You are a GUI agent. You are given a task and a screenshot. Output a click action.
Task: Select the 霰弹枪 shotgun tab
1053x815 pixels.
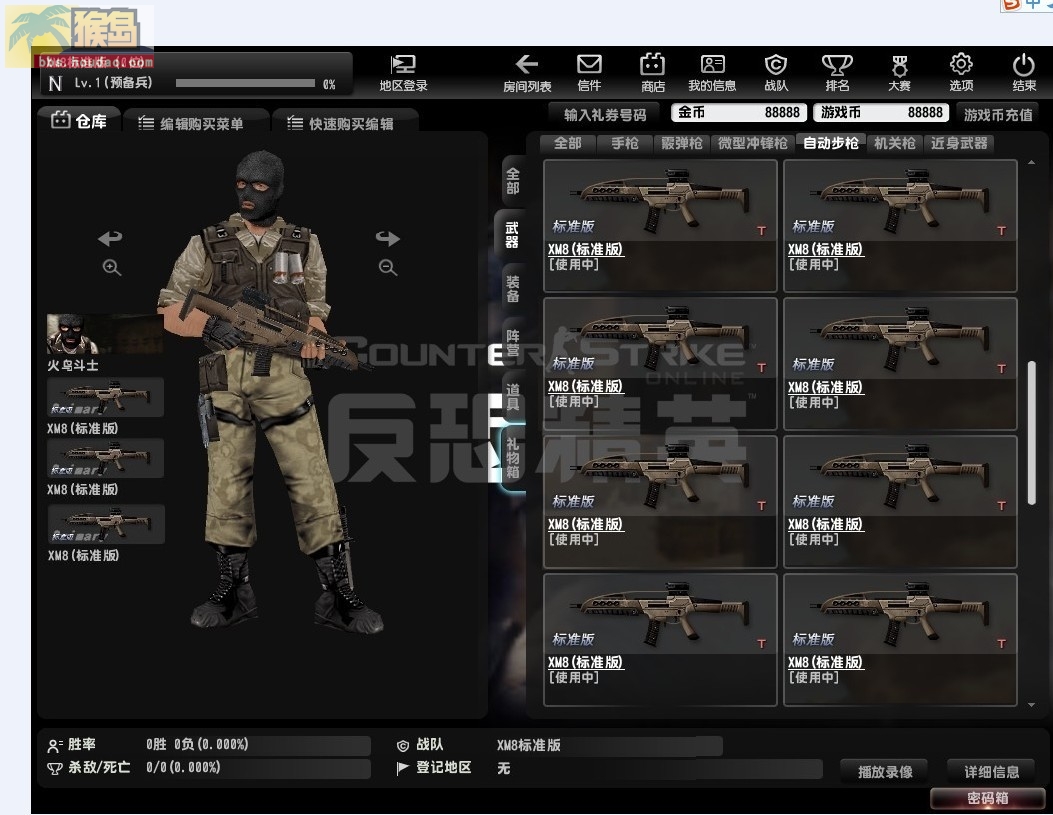click(682, 143)
